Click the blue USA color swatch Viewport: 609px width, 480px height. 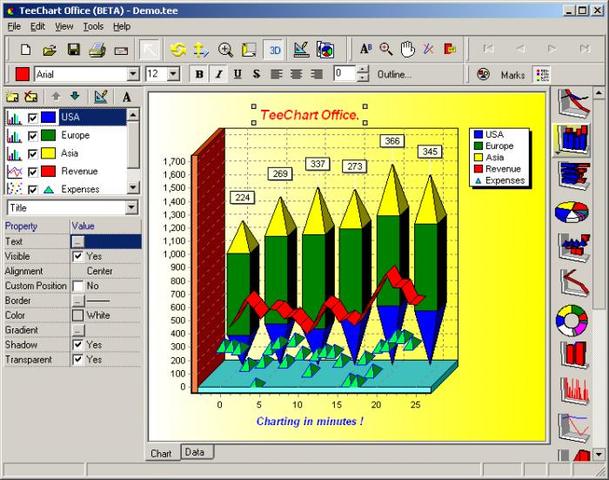pos(49,117)
